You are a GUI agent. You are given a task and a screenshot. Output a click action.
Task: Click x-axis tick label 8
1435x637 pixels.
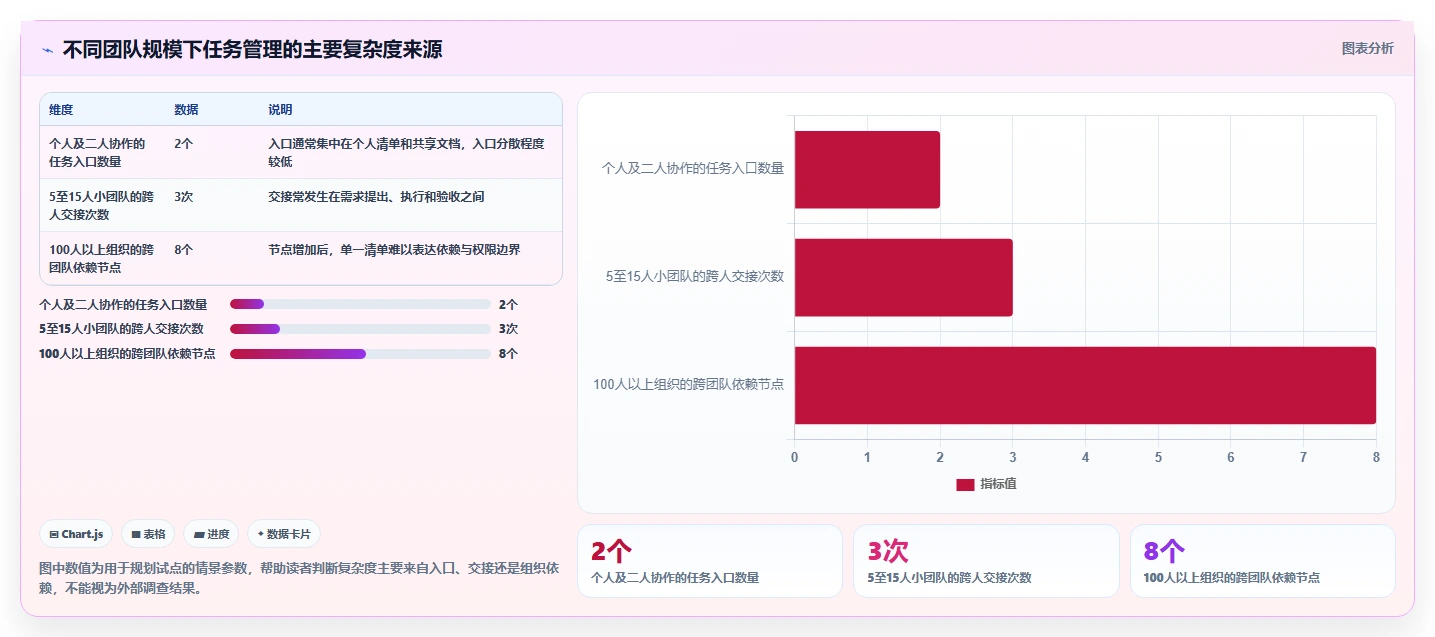(1376, 457)
